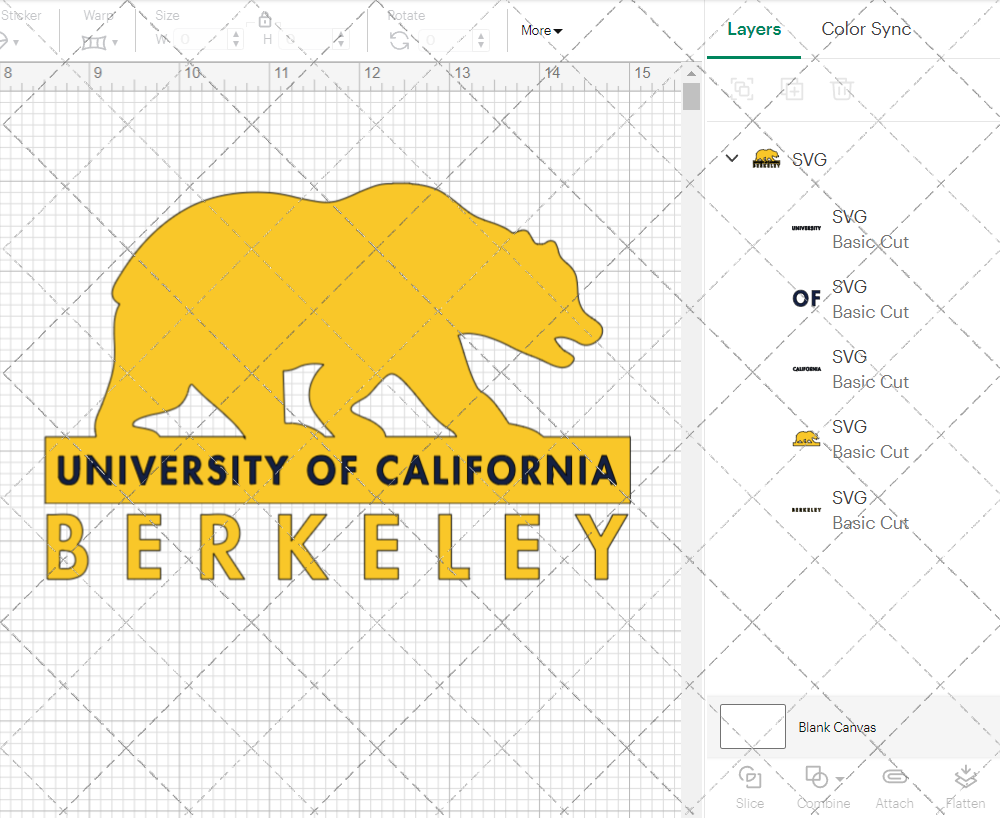Open the More dropdown
Image resolution: width=1000 pixels, height=818 pixels.
[540, 30]
